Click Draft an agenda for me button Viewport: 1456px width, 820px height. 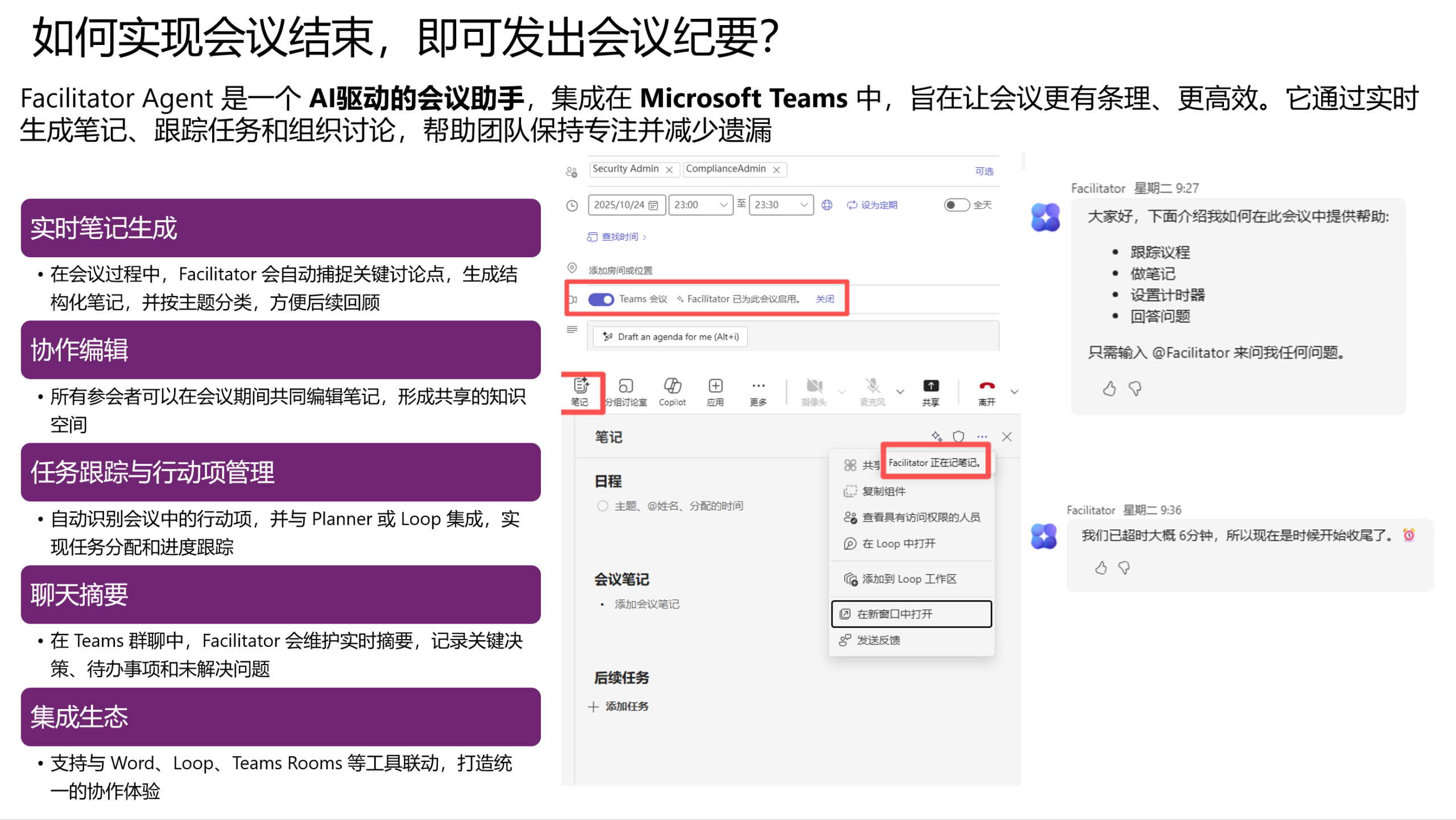click(671, 337)
